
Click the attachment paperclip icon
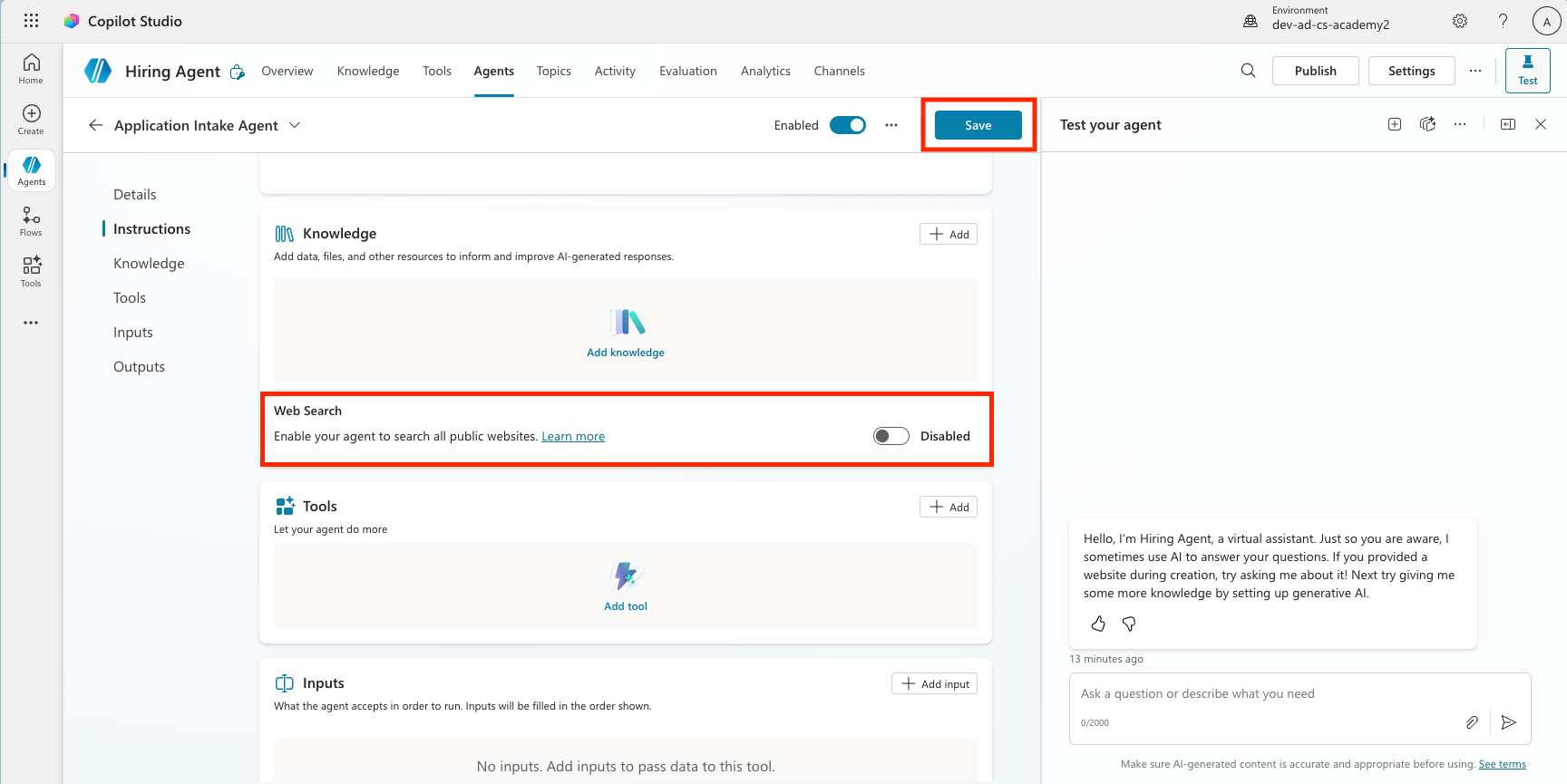pyautogui.click(x=1472, y=722)
